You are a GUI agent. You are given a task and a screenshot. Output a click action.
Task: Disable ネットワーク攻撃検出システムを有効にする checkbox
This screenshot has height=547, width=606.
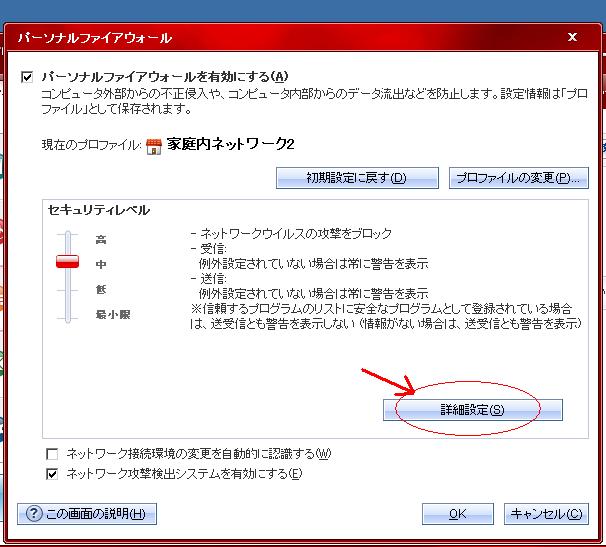click(51, 473)
